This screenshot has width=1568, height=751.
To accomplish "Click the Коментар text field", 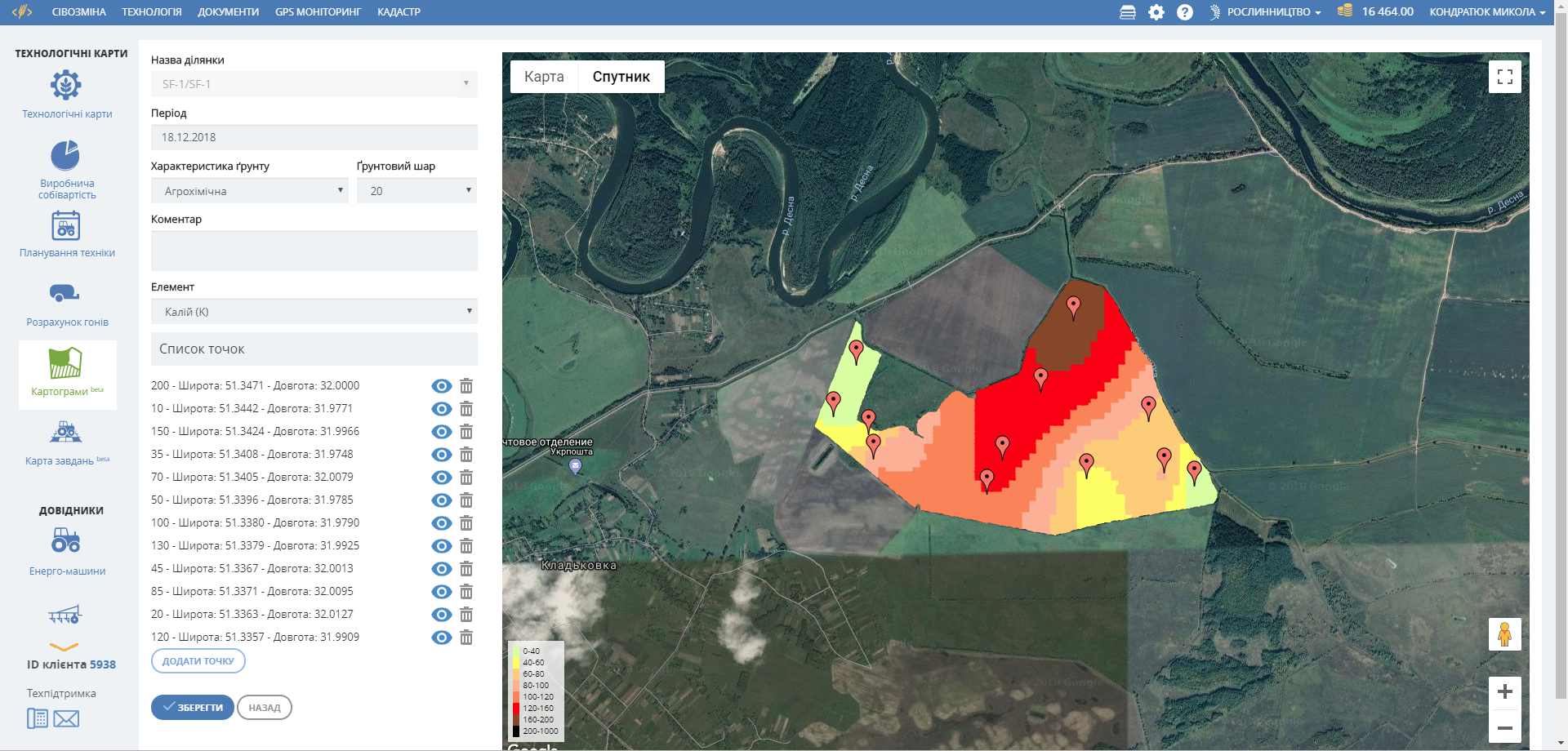I will (x=314, y=251).
